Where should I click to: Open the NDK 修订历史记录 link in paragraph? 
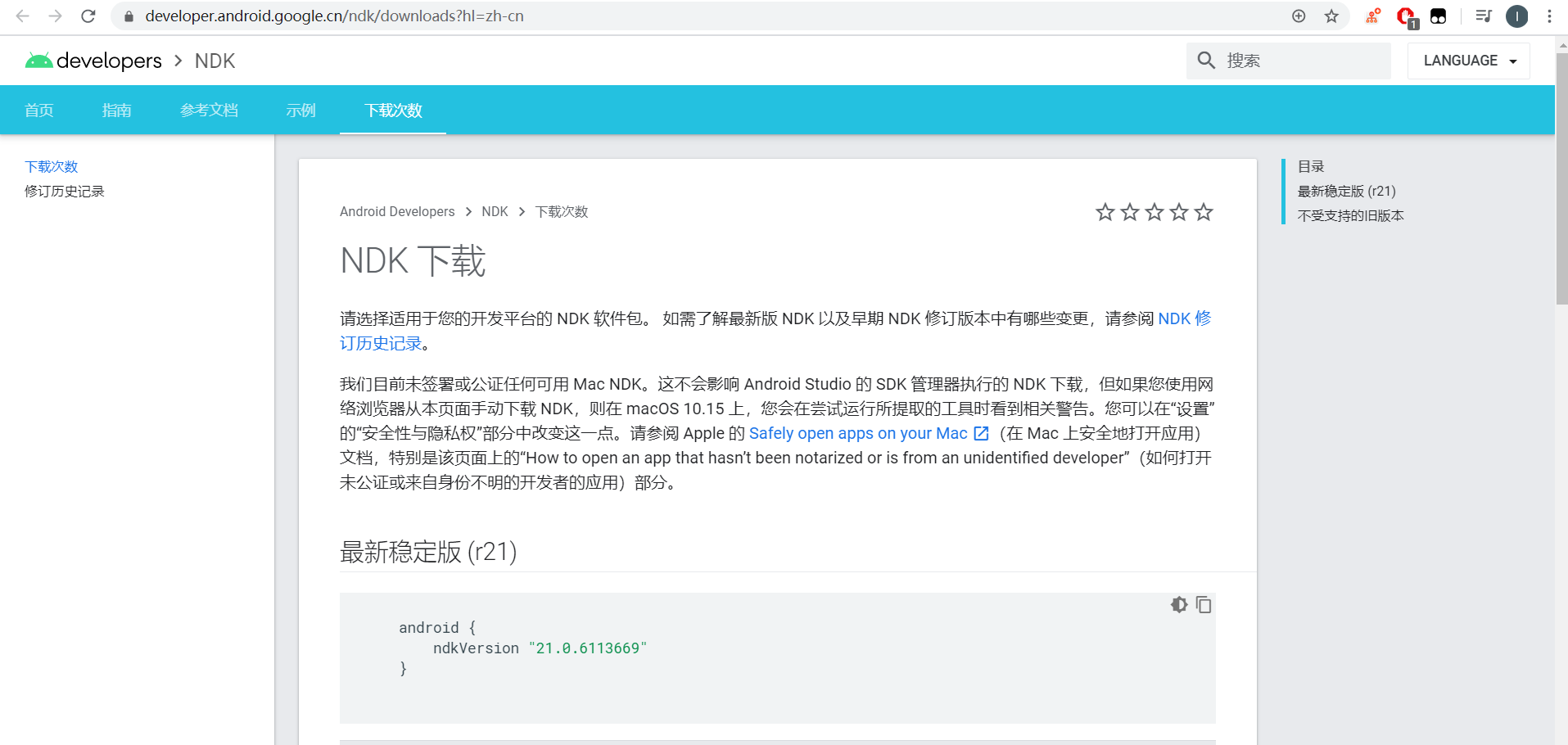coord(1184,318)
